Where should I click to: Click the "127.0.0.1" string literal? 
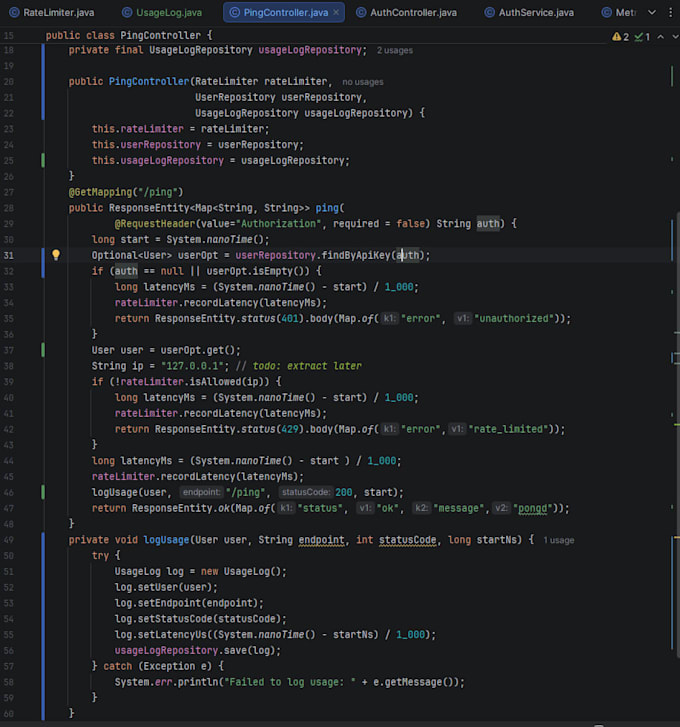[x=192, y=366]
